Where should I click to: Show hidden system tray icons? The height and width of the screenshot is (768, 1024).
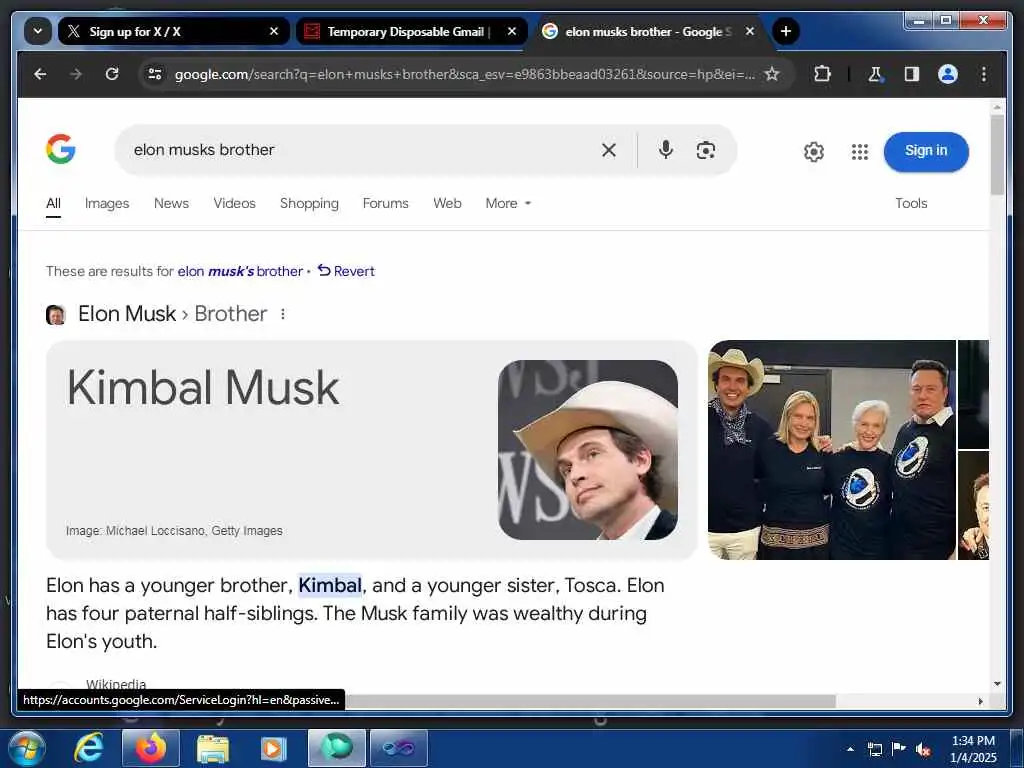pyautogui.click(x=850, y=749)
